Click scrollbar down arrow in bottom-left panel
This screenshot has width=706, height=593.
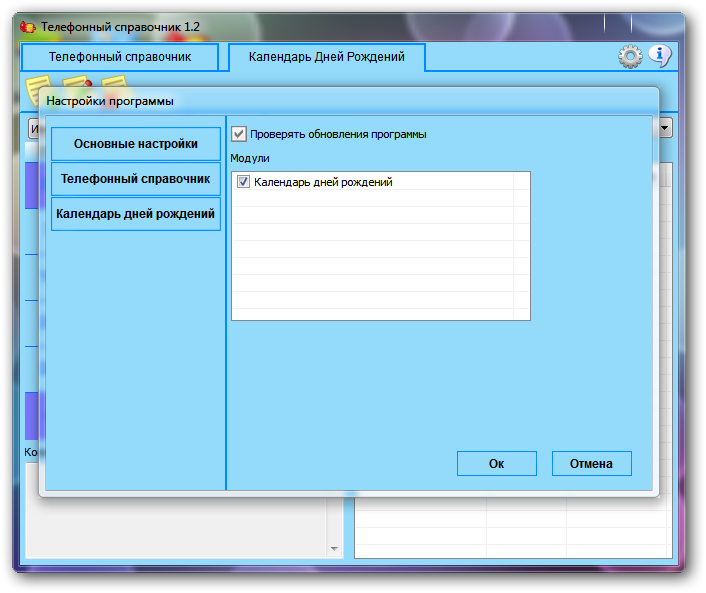click(x=334, y=548)
